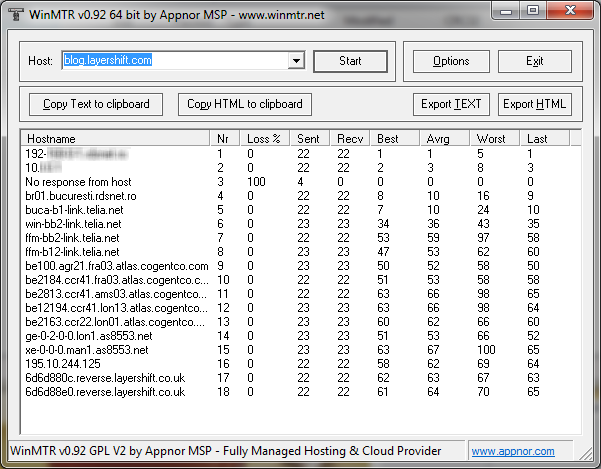Copy HTML to clipboard

245,104
